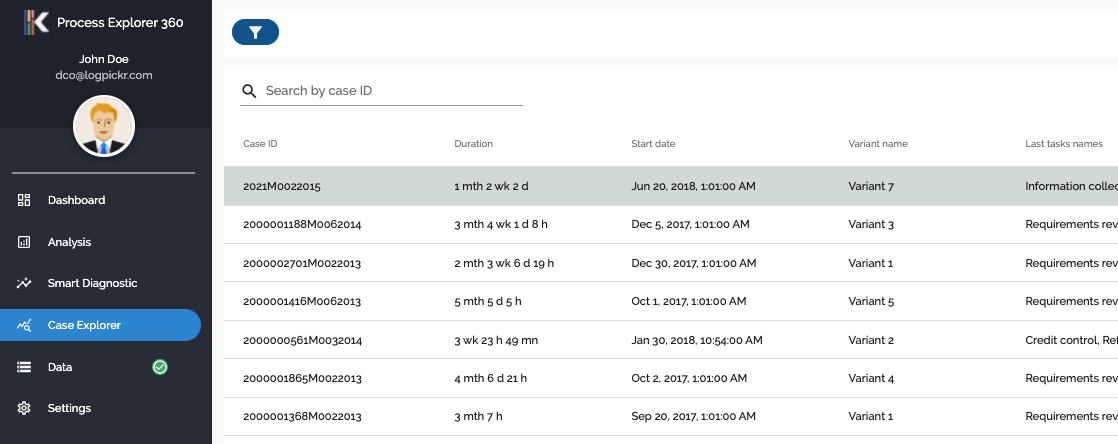Image resolution: width=1118 pixels, height=444 pixels.
Task: Click the Settings gear icon
Action: [24, 408]
